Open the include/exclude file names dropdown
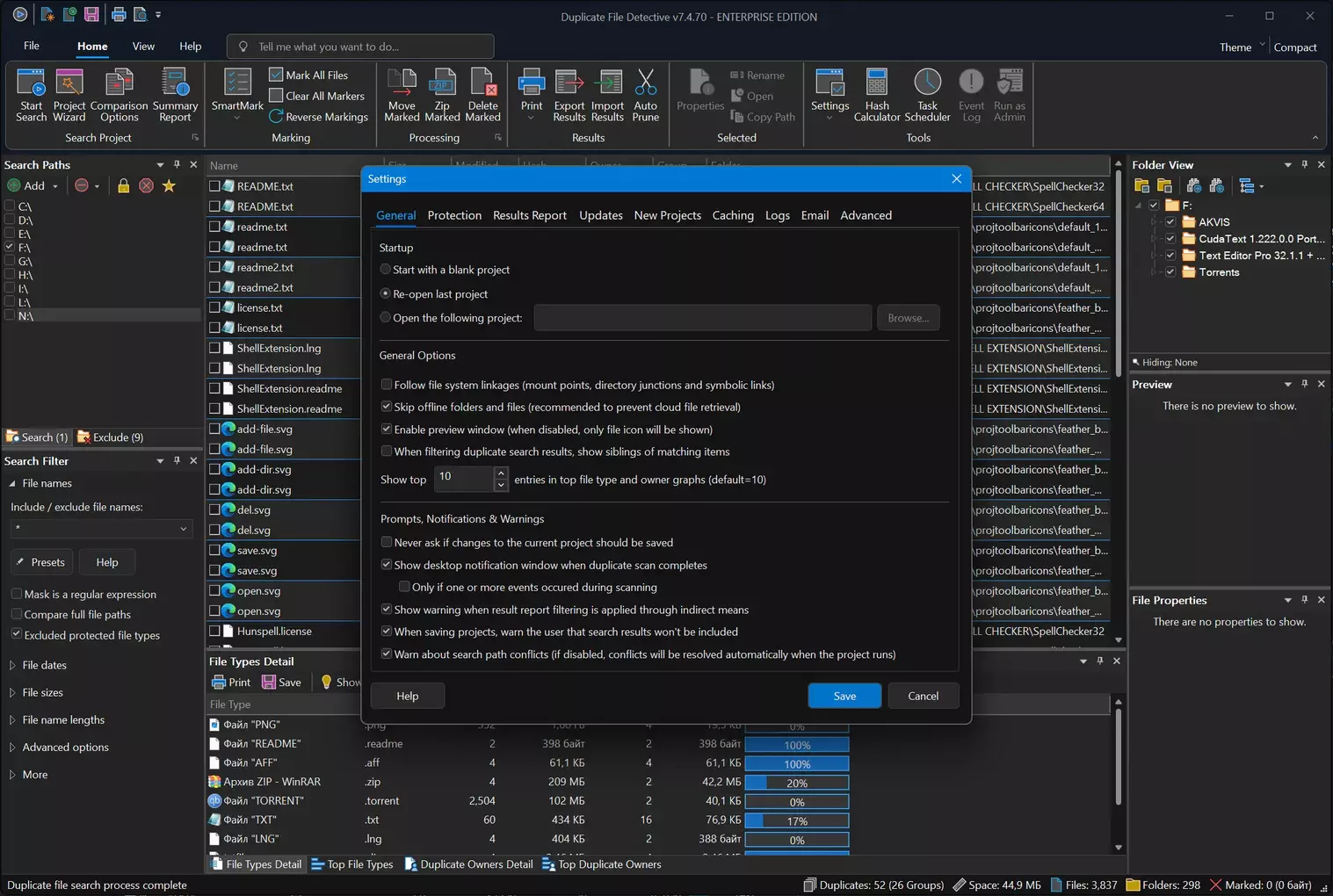Viewport: 1333px width, 896px height. [x=183, y=529]
